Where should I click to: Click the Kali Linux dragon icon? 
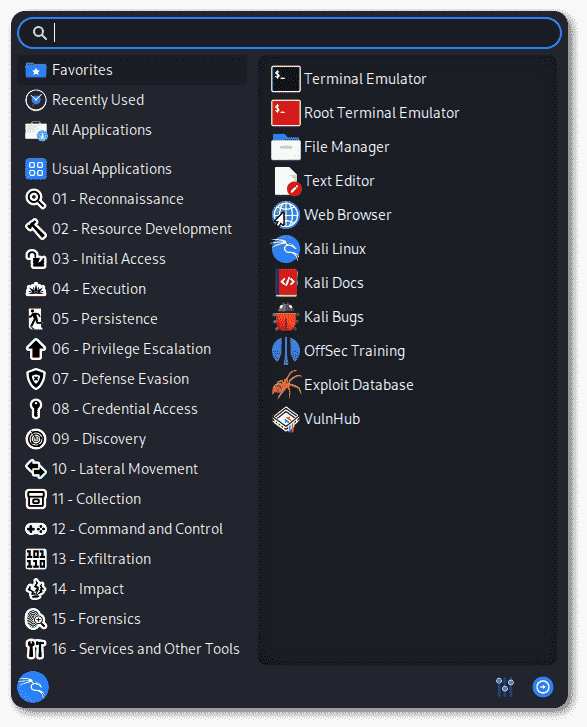[286, 249]
